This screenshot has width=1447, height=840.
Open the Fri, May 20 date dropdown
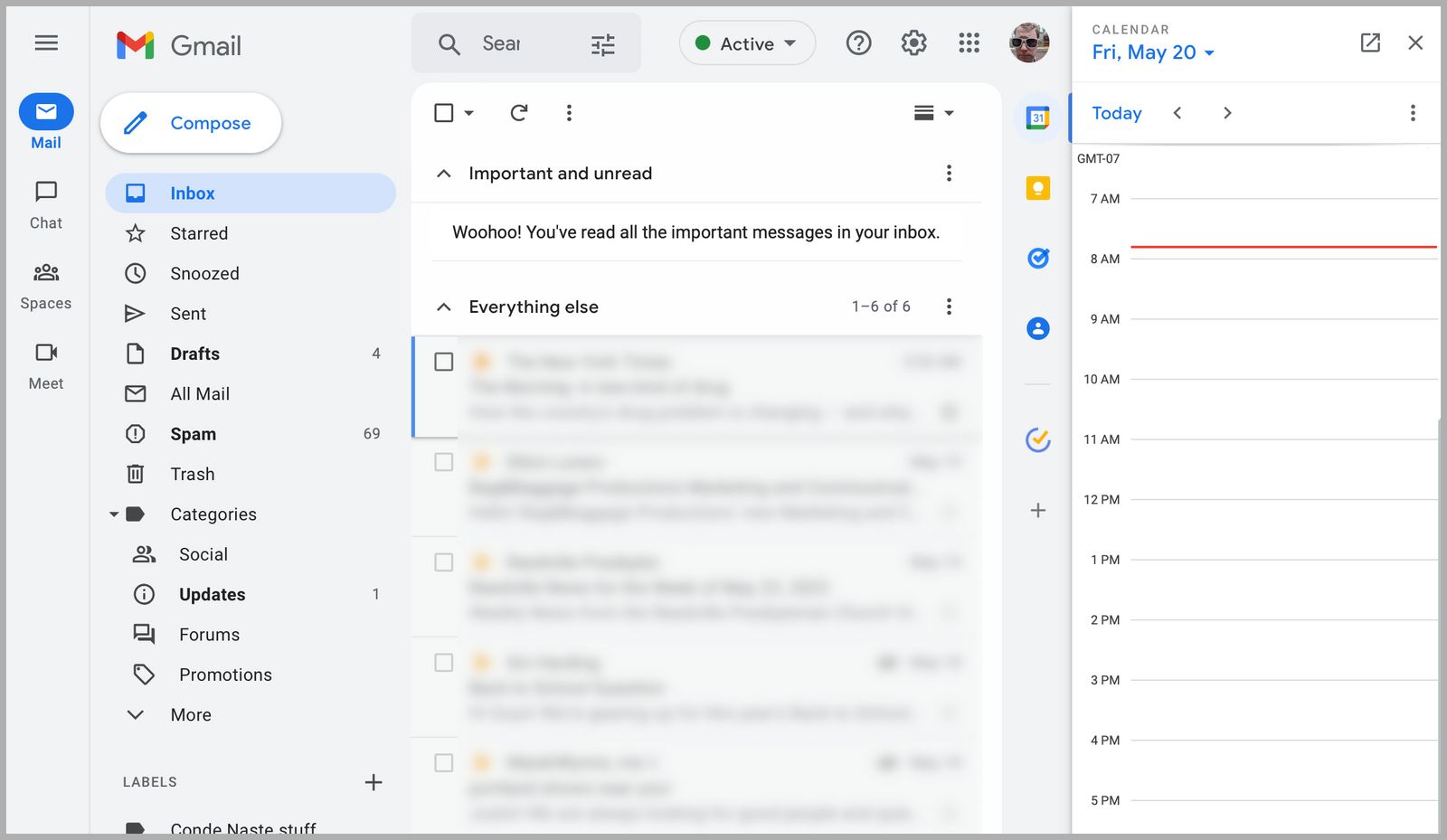[x=1153, y=52]
